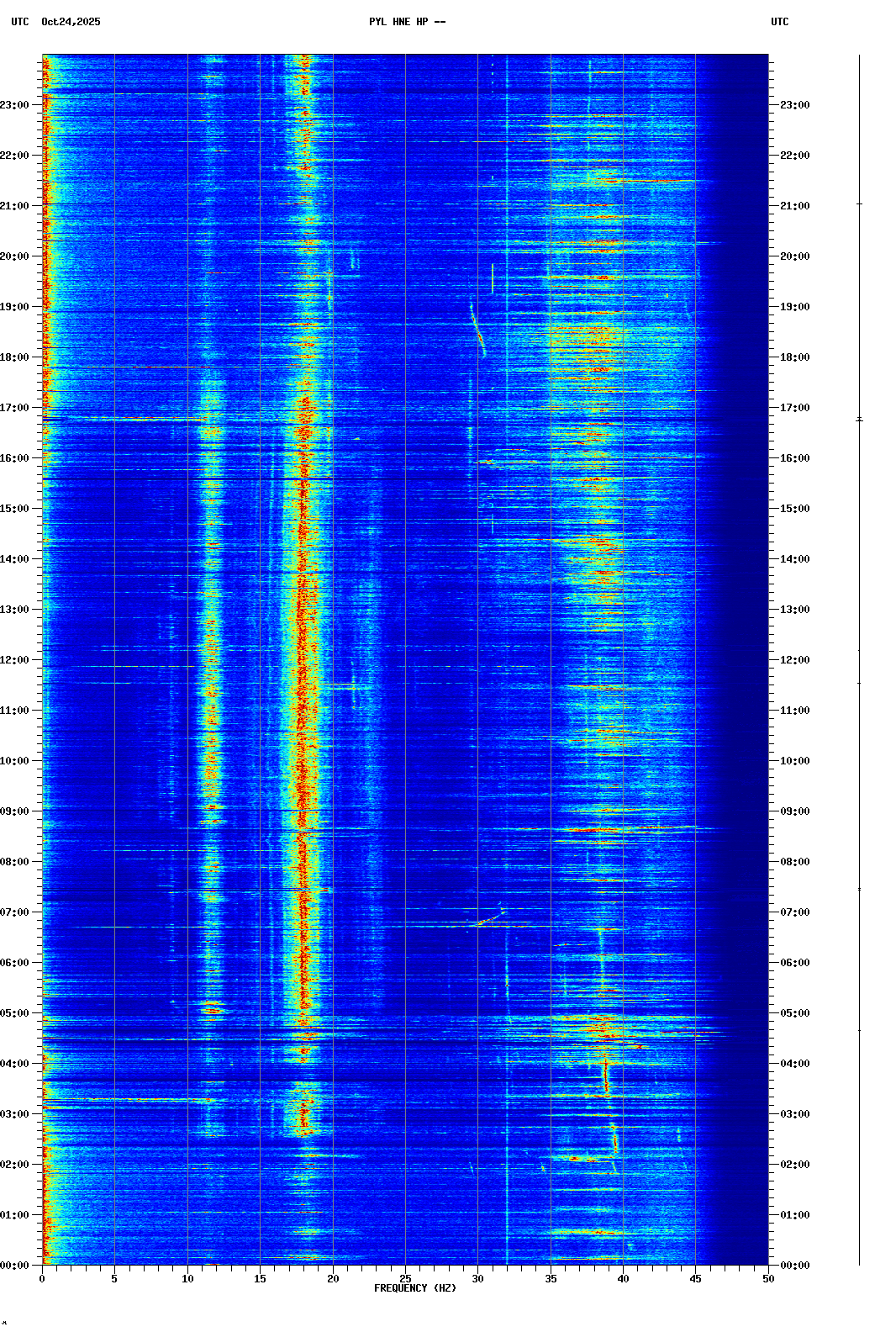
Task: Select the 45 Hz frequency tick label
Action: click(x=695, y=1279)
